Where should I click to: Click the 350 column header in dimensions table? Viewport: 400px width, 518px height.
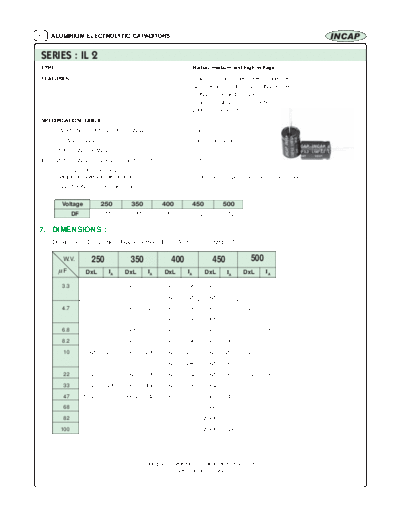point(137,259)
